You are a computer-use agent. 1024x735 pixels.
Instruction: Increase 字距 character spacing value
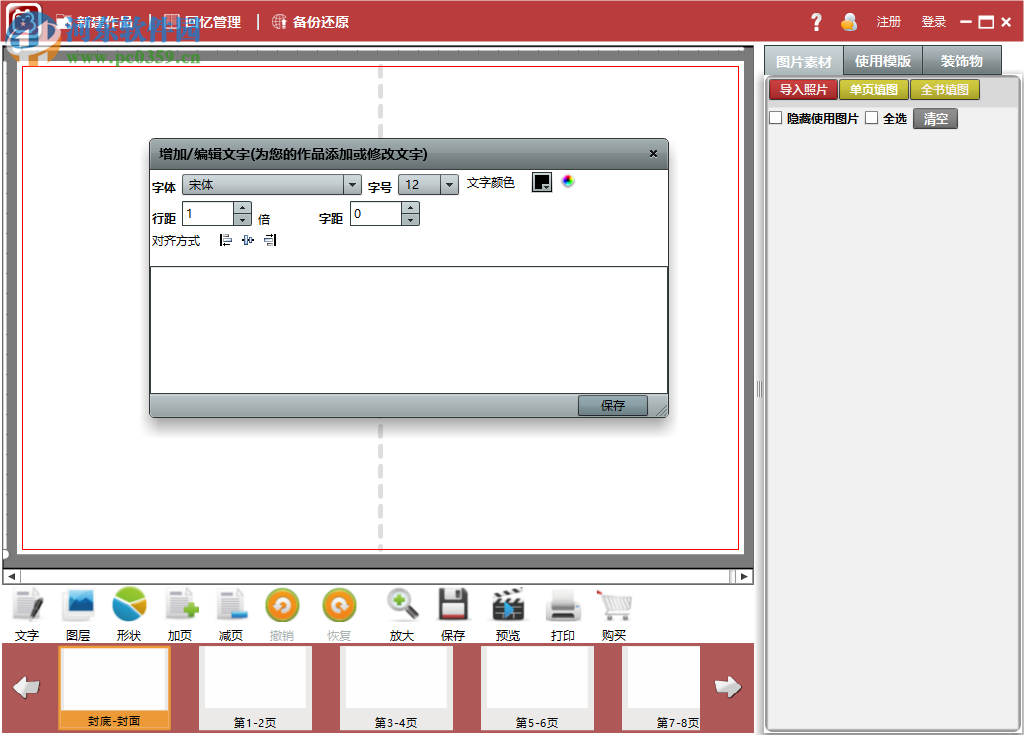(x=410, y=208)
